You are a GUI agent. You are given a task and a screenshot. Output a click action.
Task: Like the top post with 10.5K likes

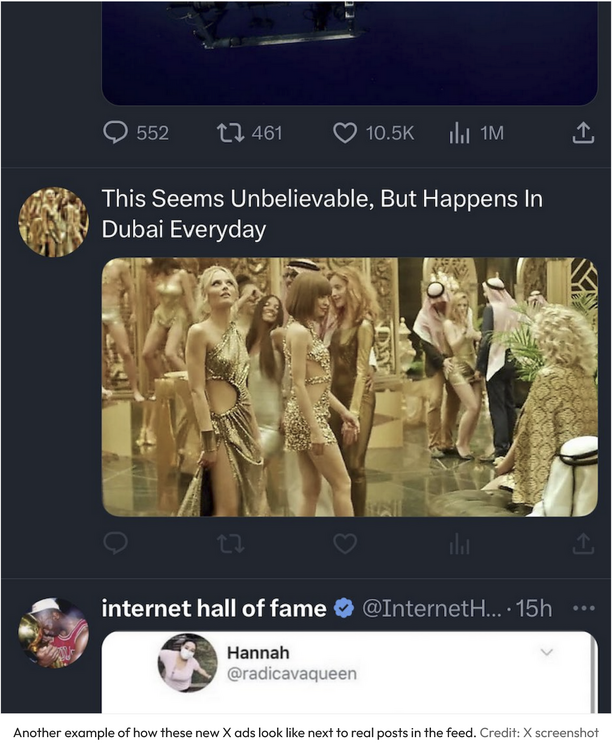[345, 133]
